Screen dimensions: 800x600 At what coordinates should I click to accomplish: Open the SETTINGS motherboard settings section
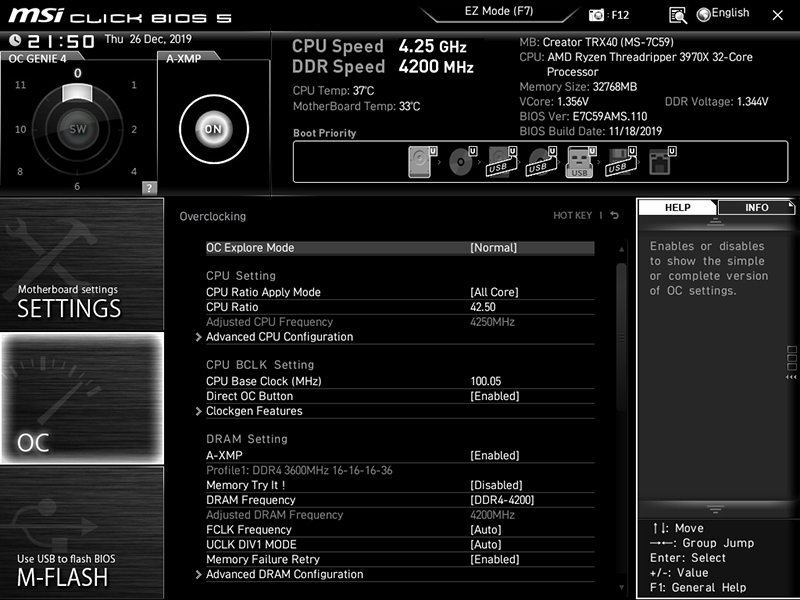tap(82, 264)
